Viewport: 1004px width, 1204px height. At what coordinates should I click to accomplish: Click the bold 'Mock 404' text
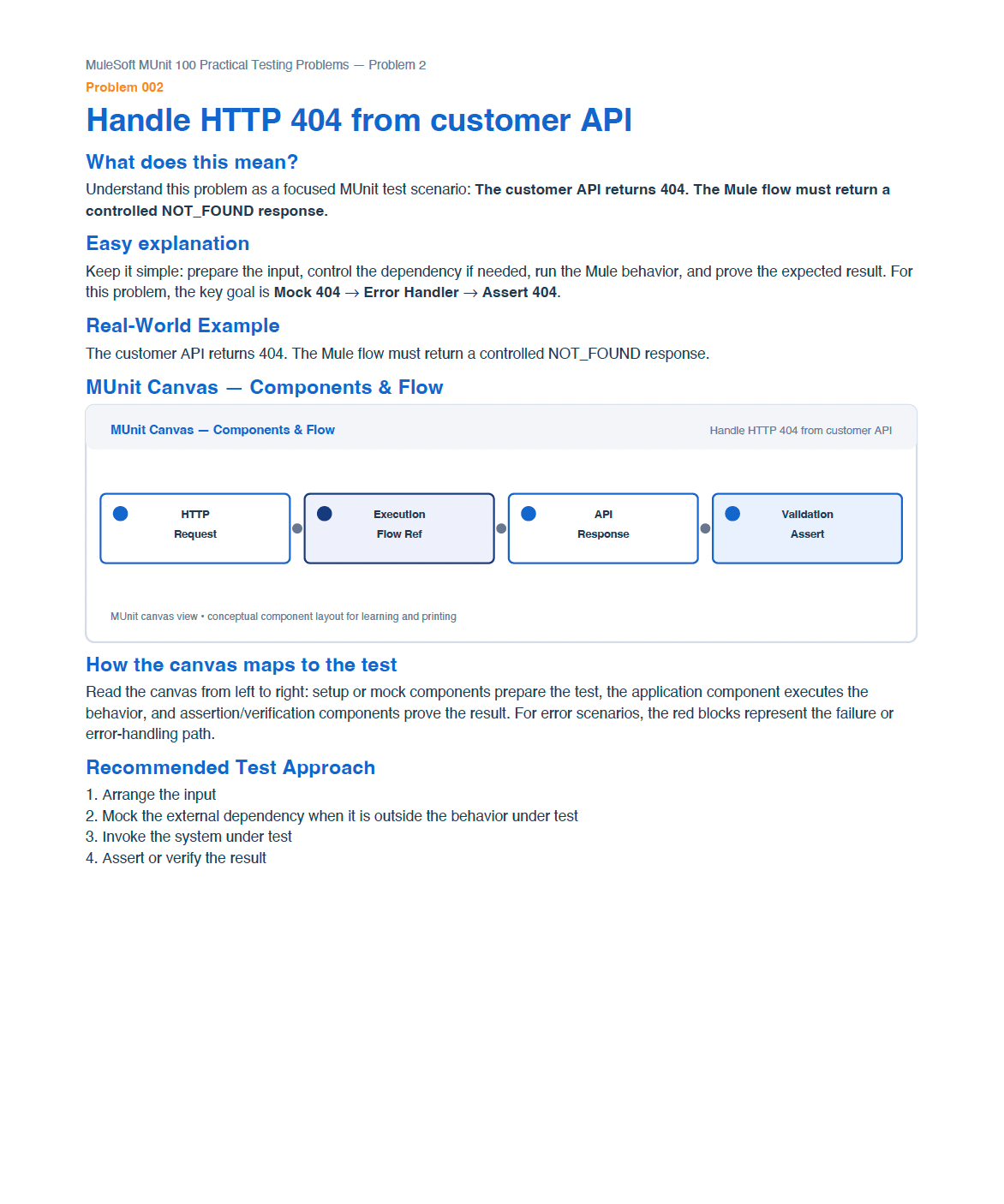[307, 292]
